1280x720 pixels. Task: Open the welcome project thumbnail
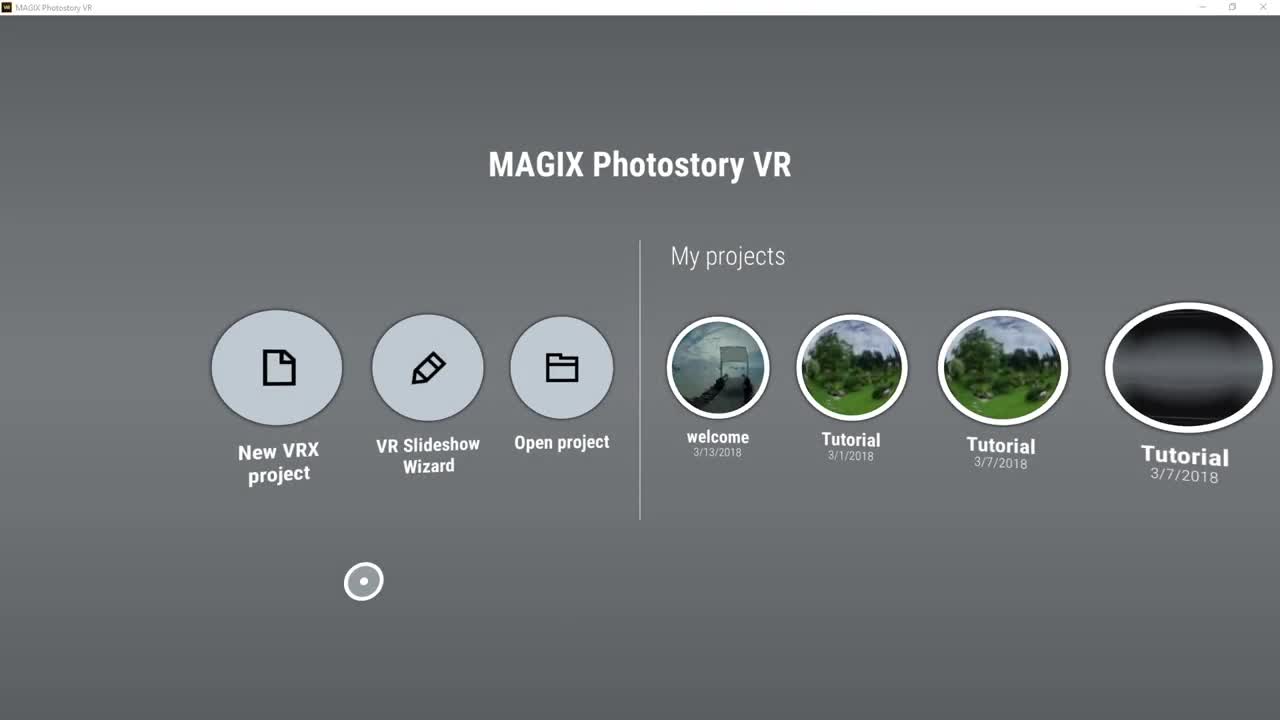tap(718, 367)
